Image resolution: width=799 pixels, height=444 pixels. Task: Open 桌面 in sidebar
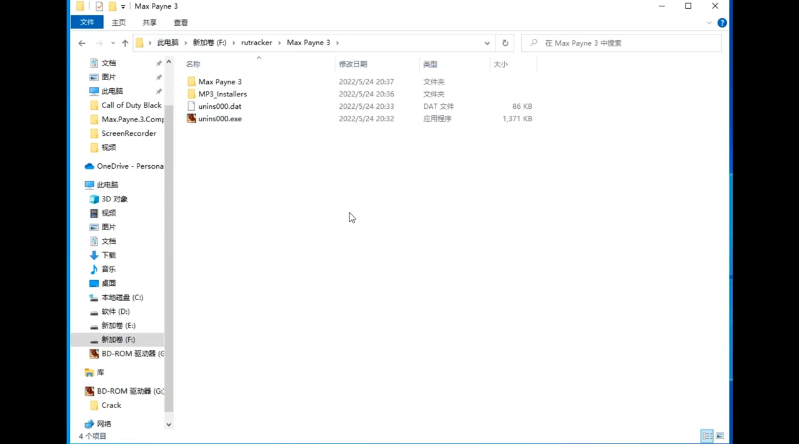pos(109,283)
